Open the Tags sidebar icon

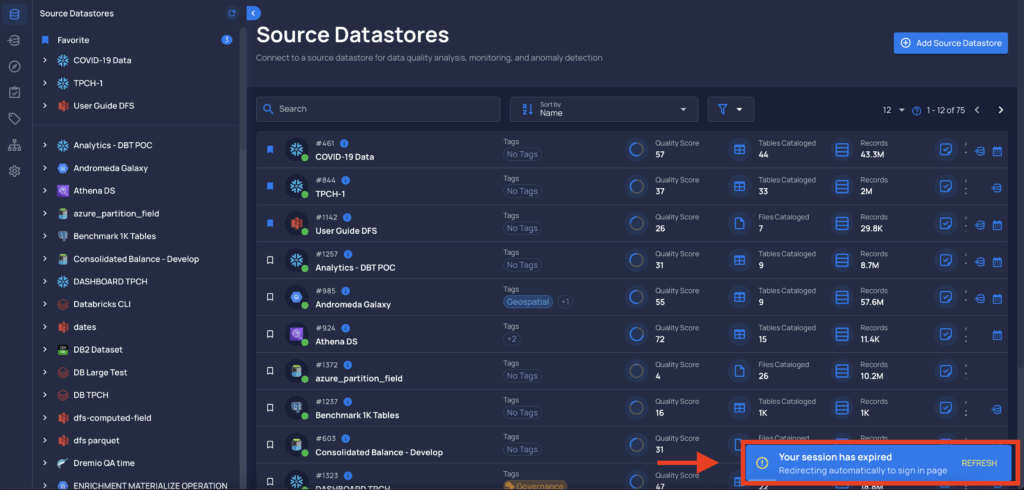click(x=14, y=119)
